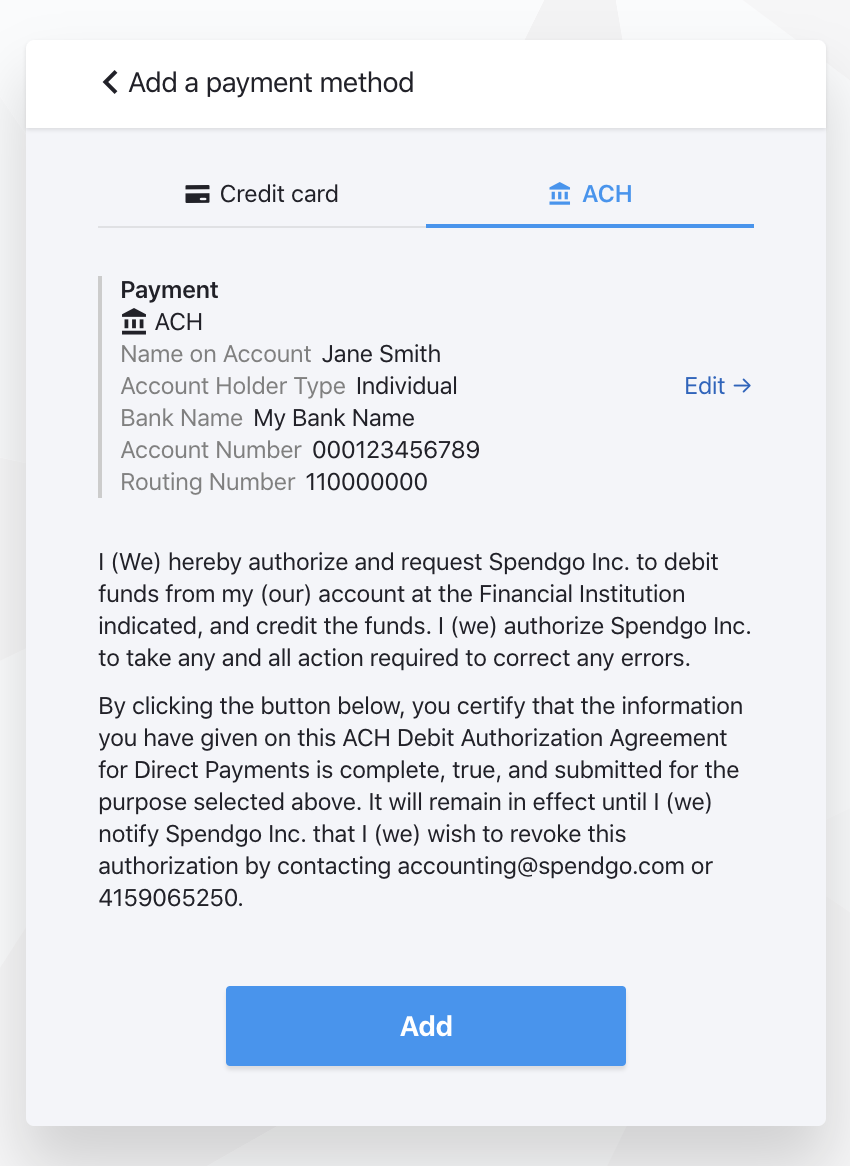The image size is (850, 1166).
Task: Click the phone number 4159065250
Action: click(x=168, y=898)
